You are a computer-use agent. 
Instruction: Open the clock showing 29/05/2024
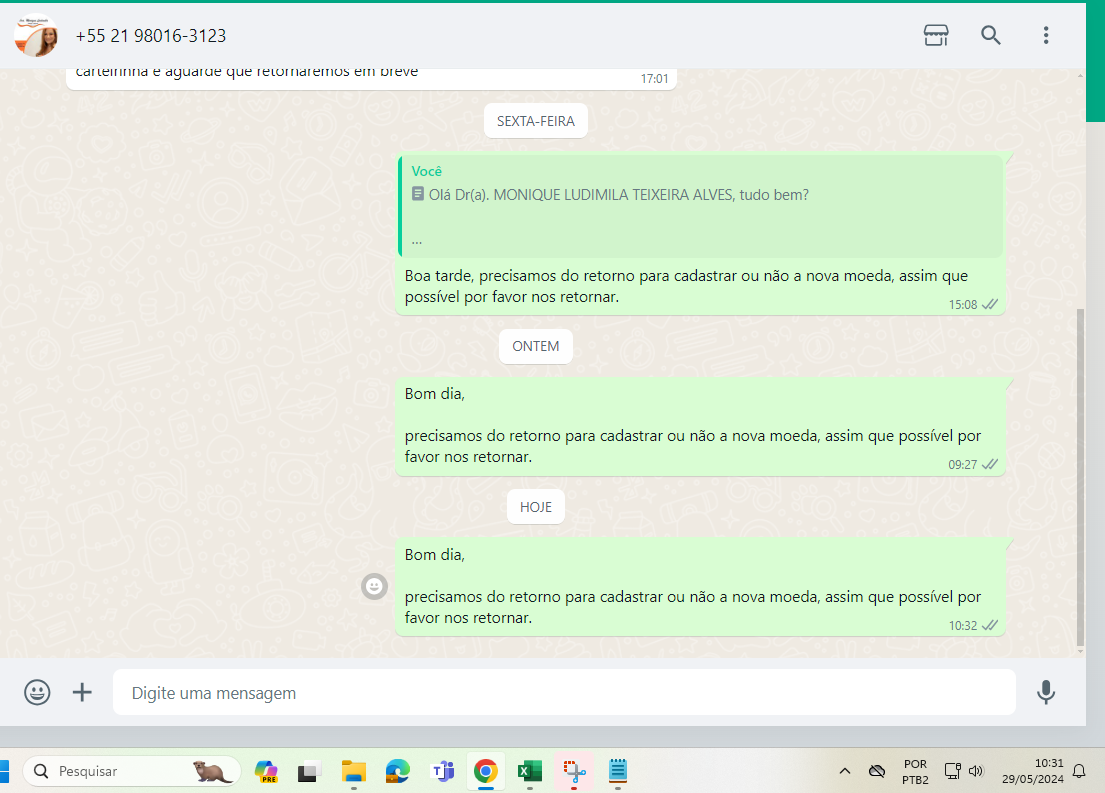point(1032,771)
